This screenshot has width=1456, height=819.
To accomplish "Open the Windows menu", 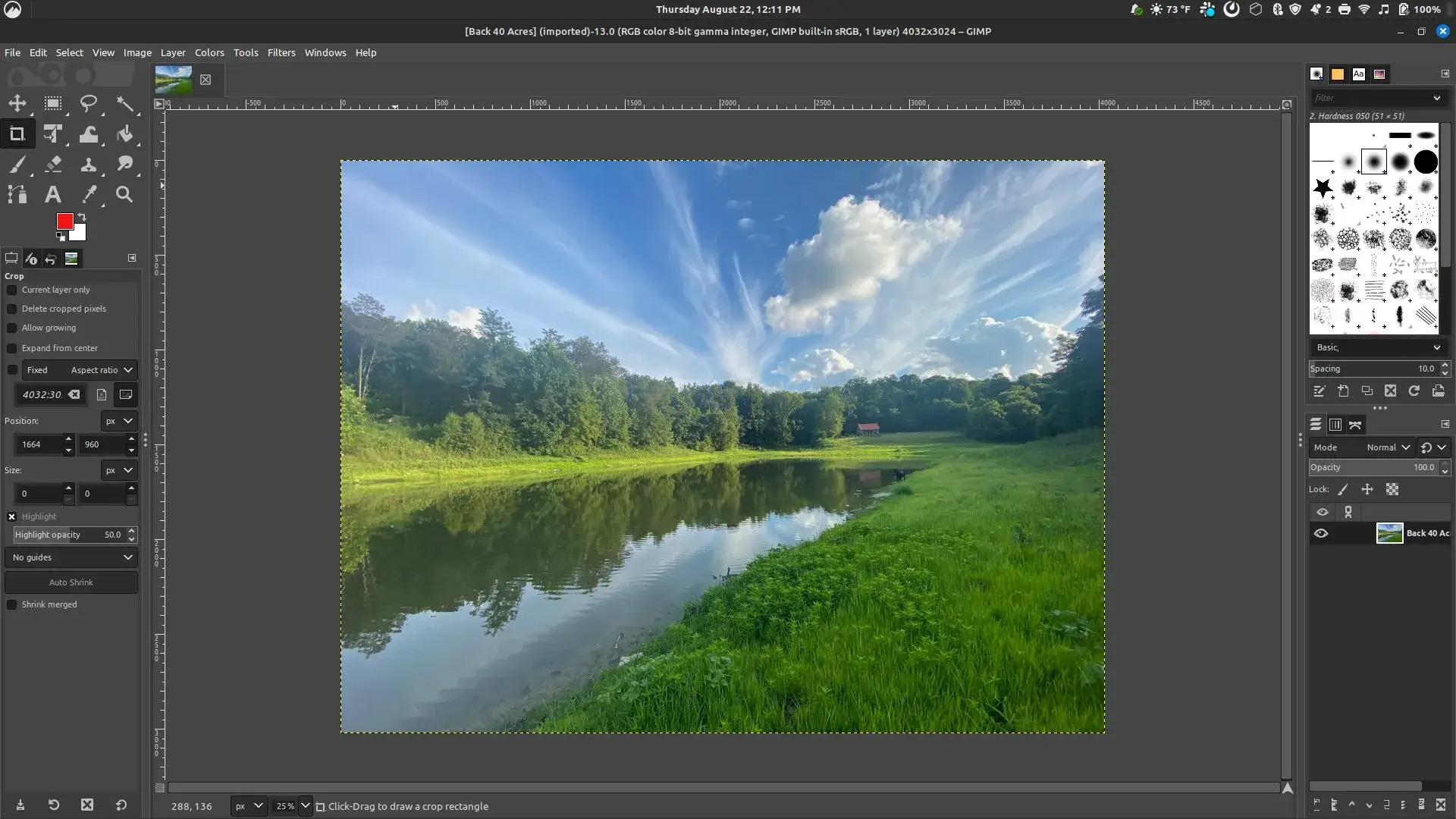I will (x=325, y=52).
